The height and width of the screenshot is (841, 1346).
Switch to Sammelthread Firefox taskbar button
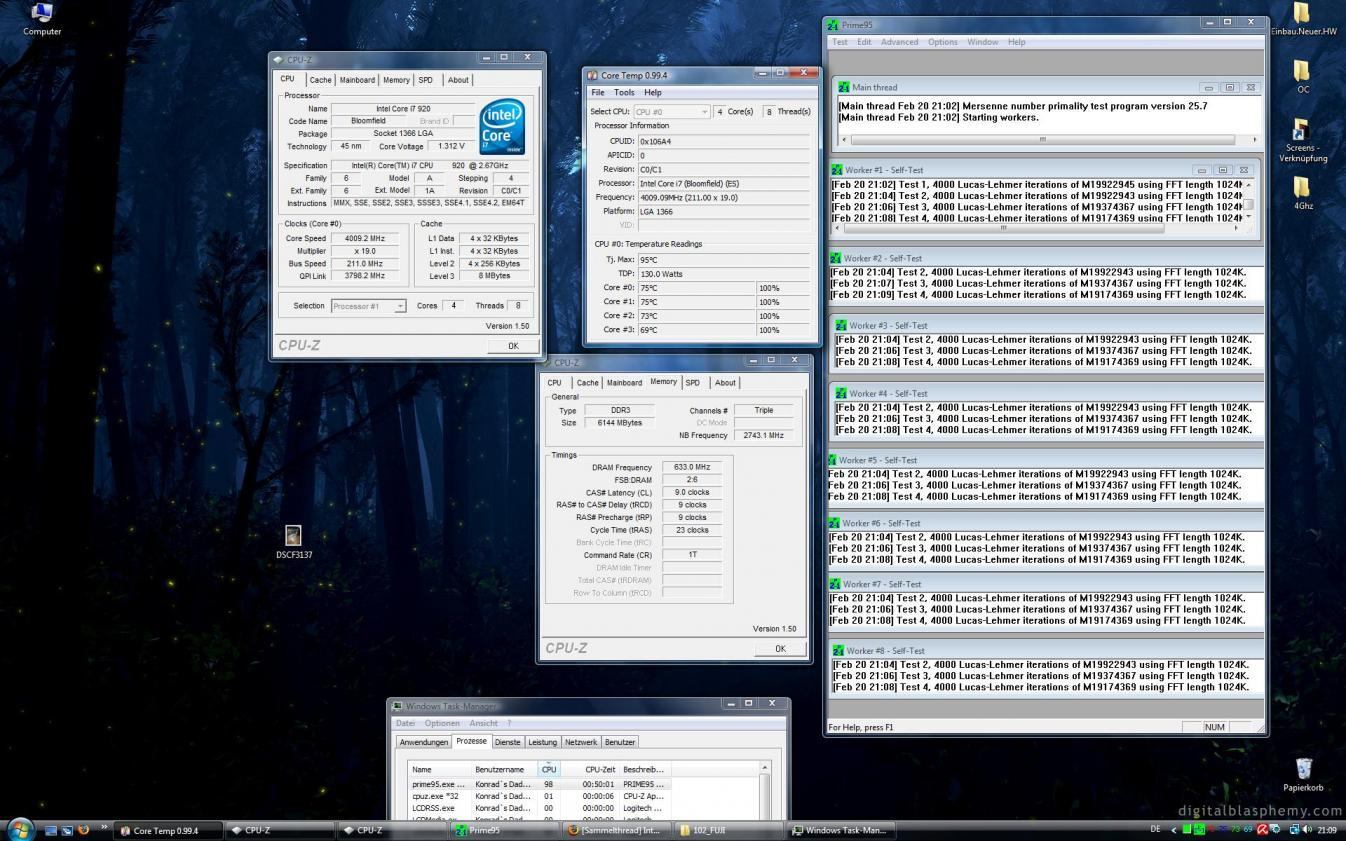616,830
